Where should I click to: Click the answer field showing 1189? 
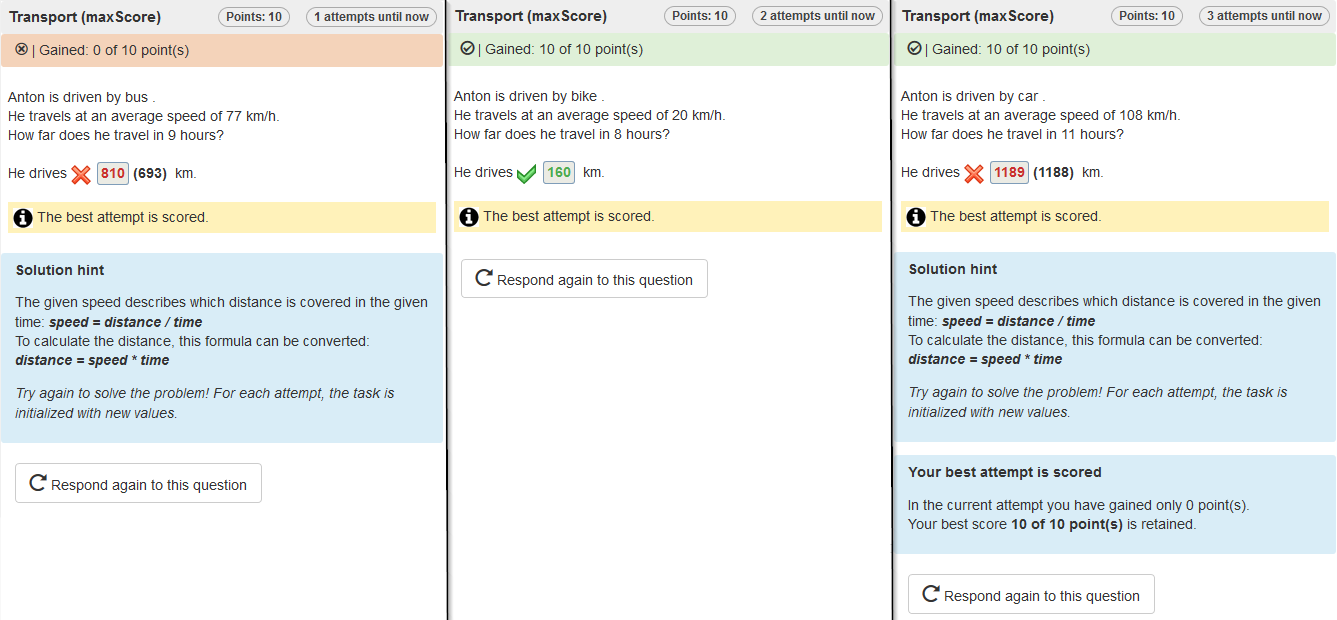1009,172
